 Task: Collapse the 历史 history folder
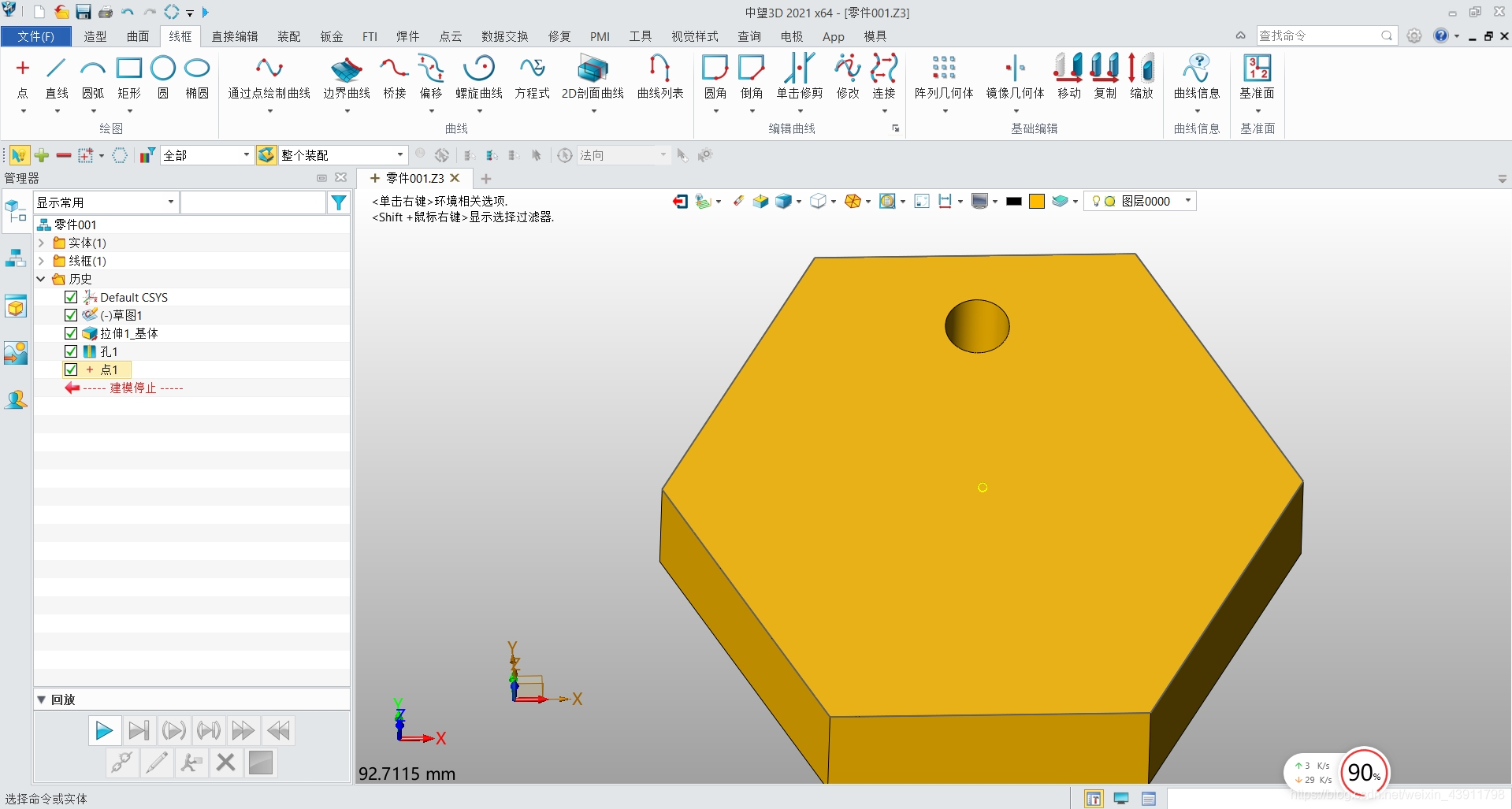41,279
